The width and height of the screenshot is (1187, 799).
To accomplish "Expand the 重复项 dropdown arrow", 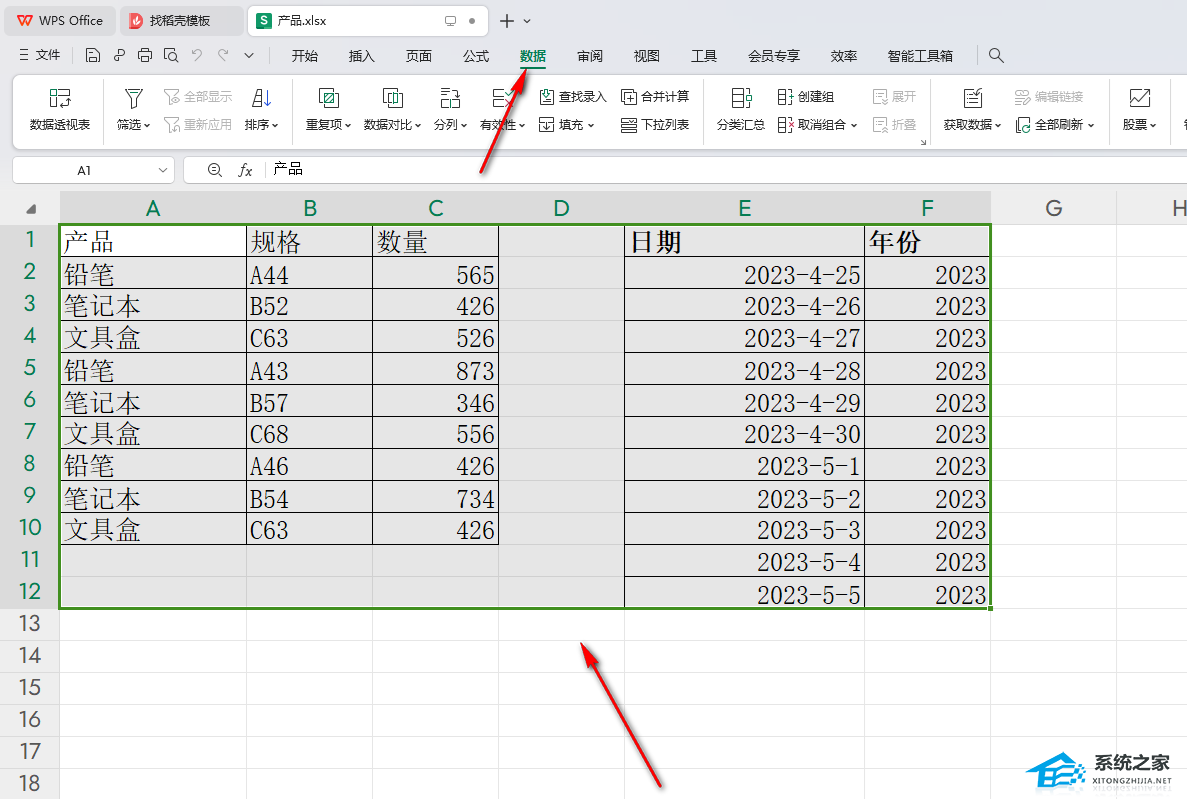I will [347, 125].
